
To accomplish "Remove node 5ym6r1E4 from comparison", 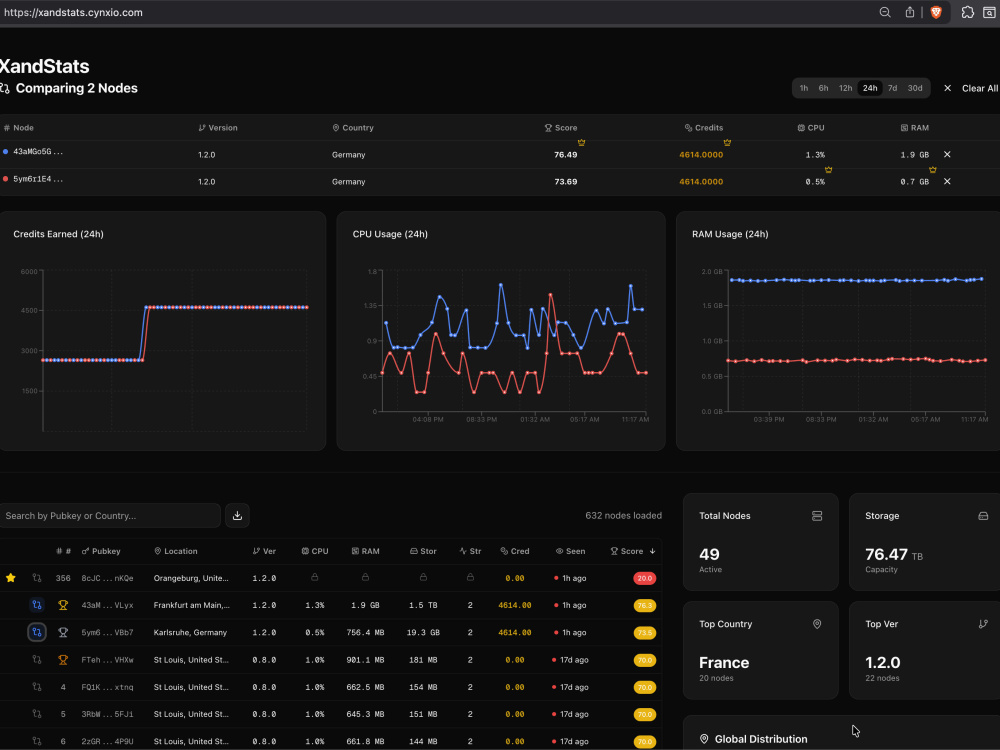I will [x=947, y=182].
